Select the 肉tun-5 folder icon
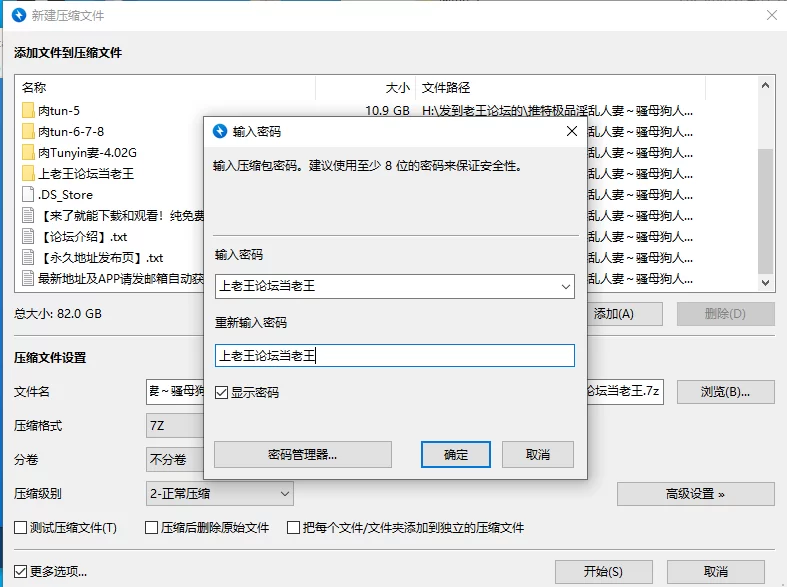This screenshot has width=787, height=587. click(x=28, y=110)
